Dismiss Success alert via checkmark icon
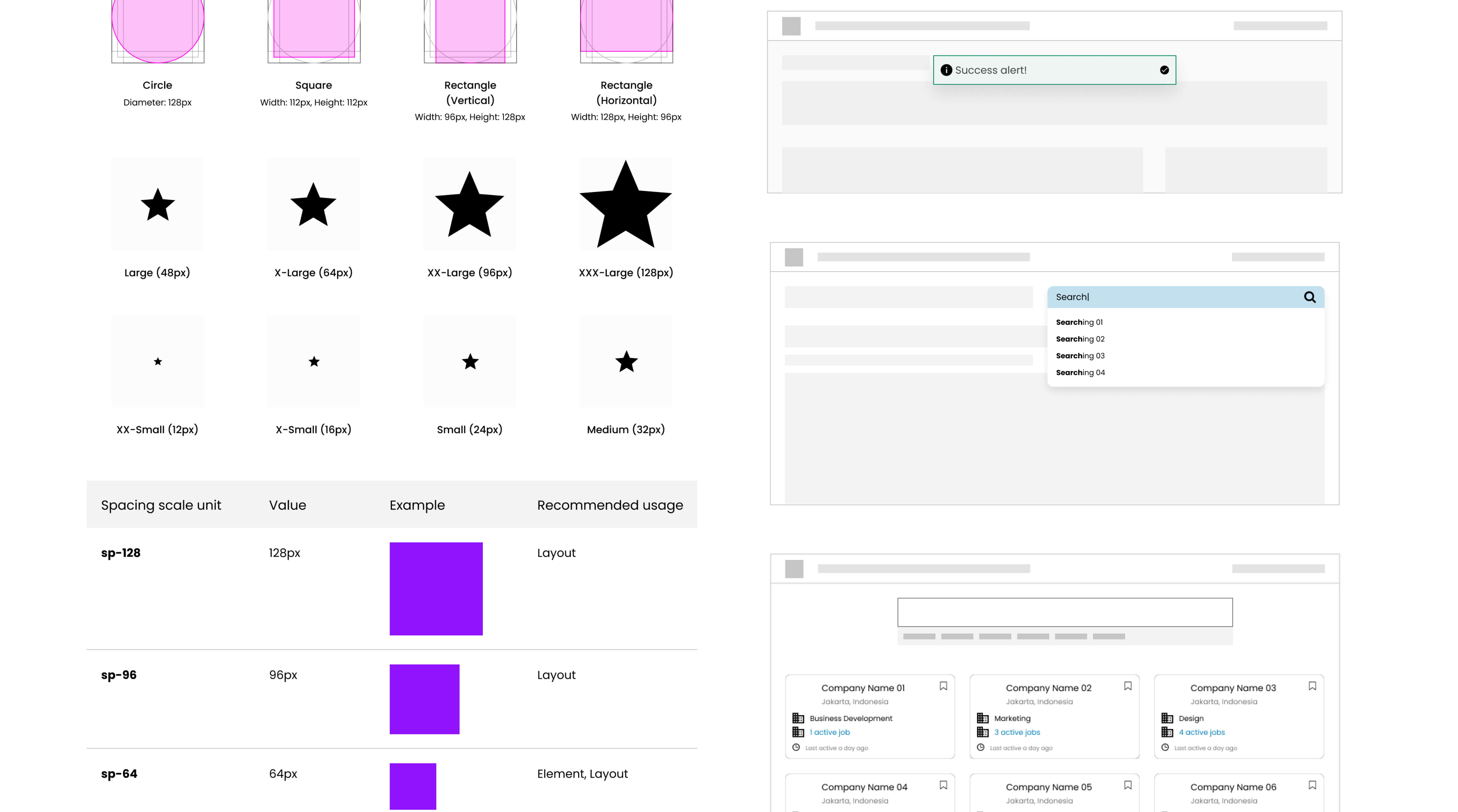 click(1164, 70)
